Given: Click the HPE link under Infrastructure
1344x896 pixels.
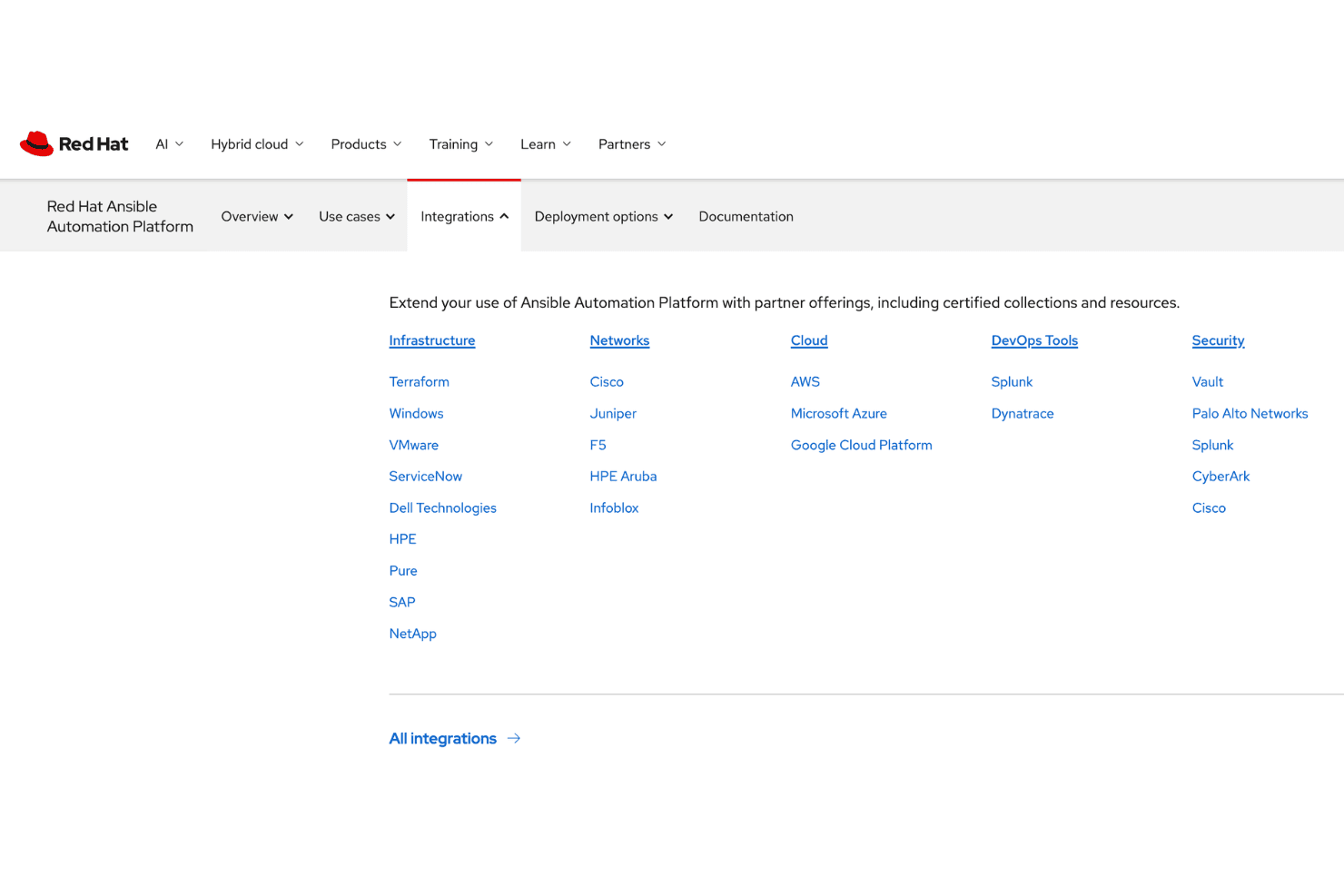Looking at the screenshot, I should (402, 539).
